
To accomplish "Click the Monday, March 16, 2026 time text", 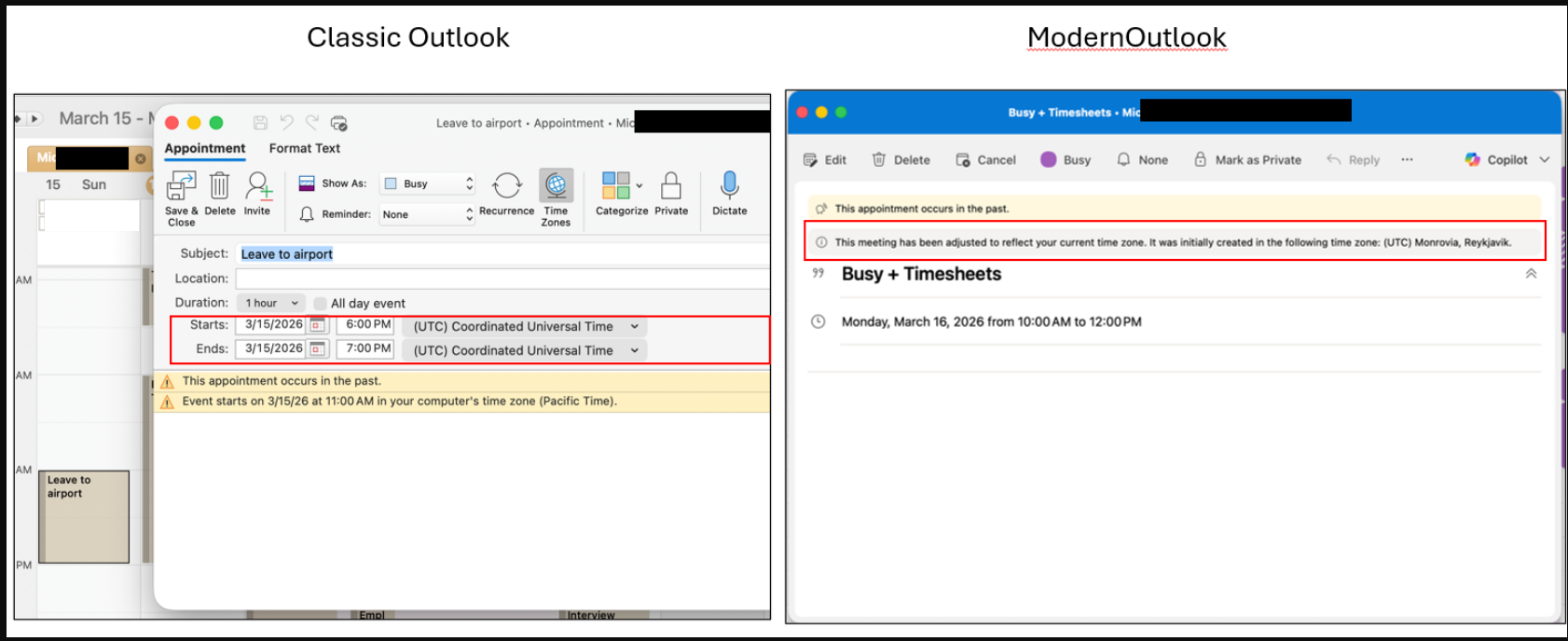I will pyautogui.click(x=991, y=322).
